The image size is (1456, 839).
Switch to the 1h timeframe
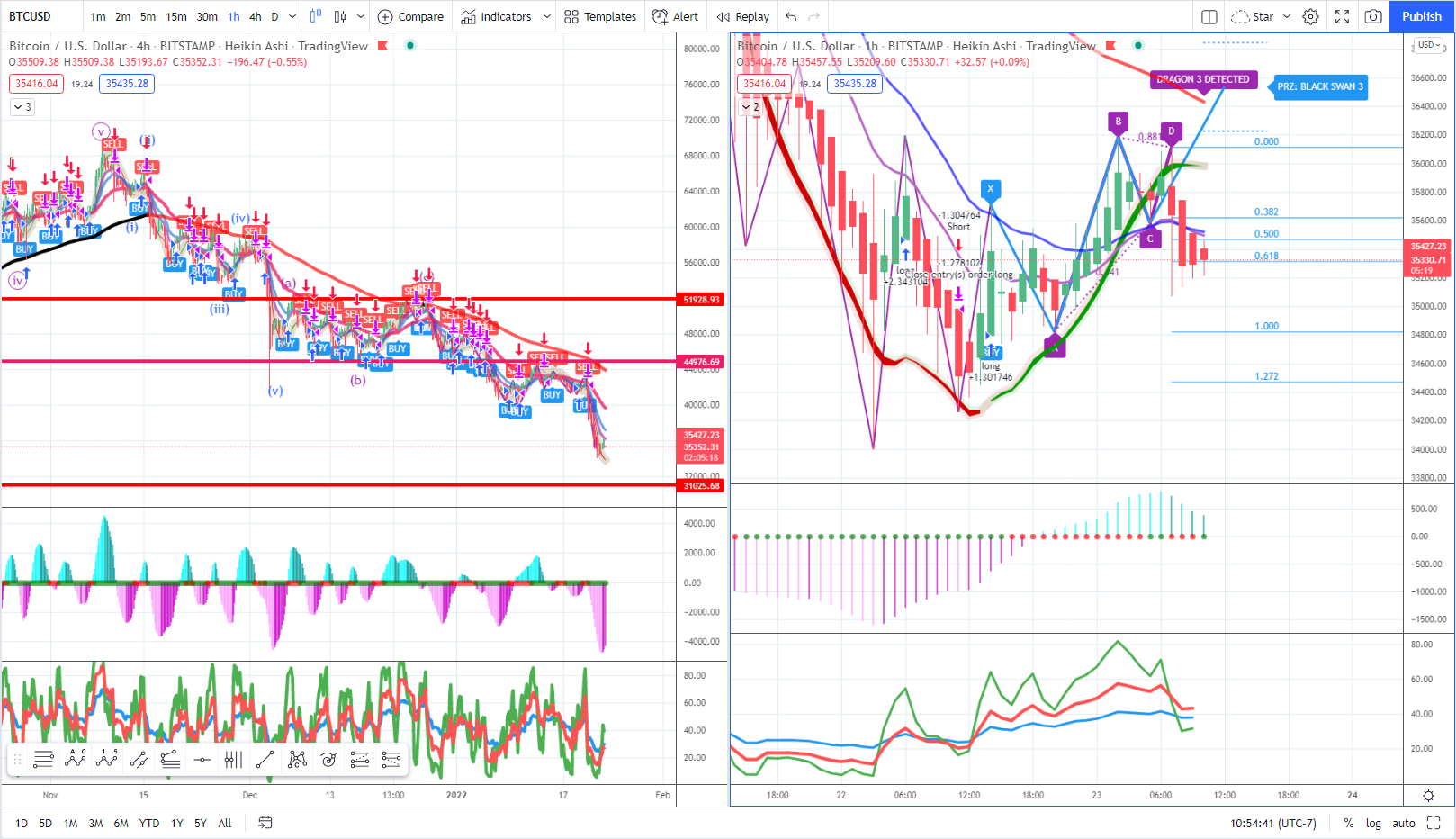coord(234,16)
